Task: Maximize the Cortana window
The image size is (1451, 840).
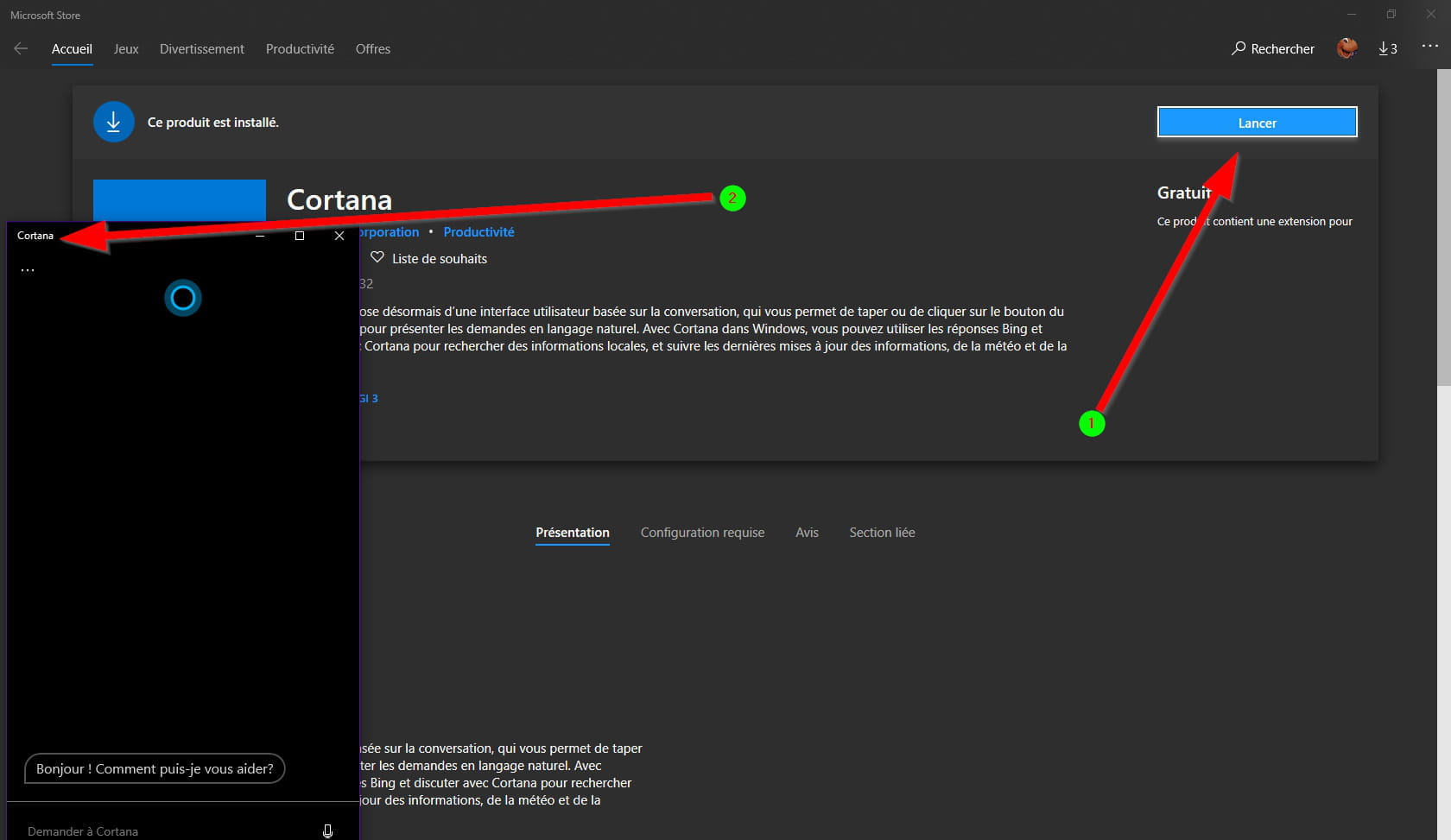Action: tap(300, 236)
